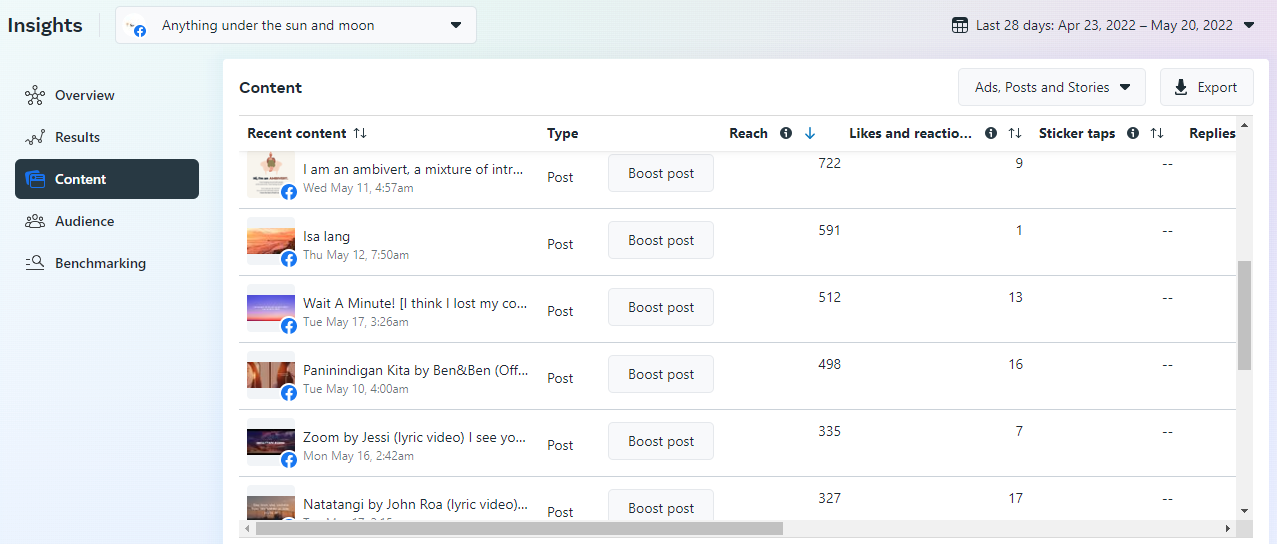Click the Audience people icon in sidebar

(x=36, y=222)
